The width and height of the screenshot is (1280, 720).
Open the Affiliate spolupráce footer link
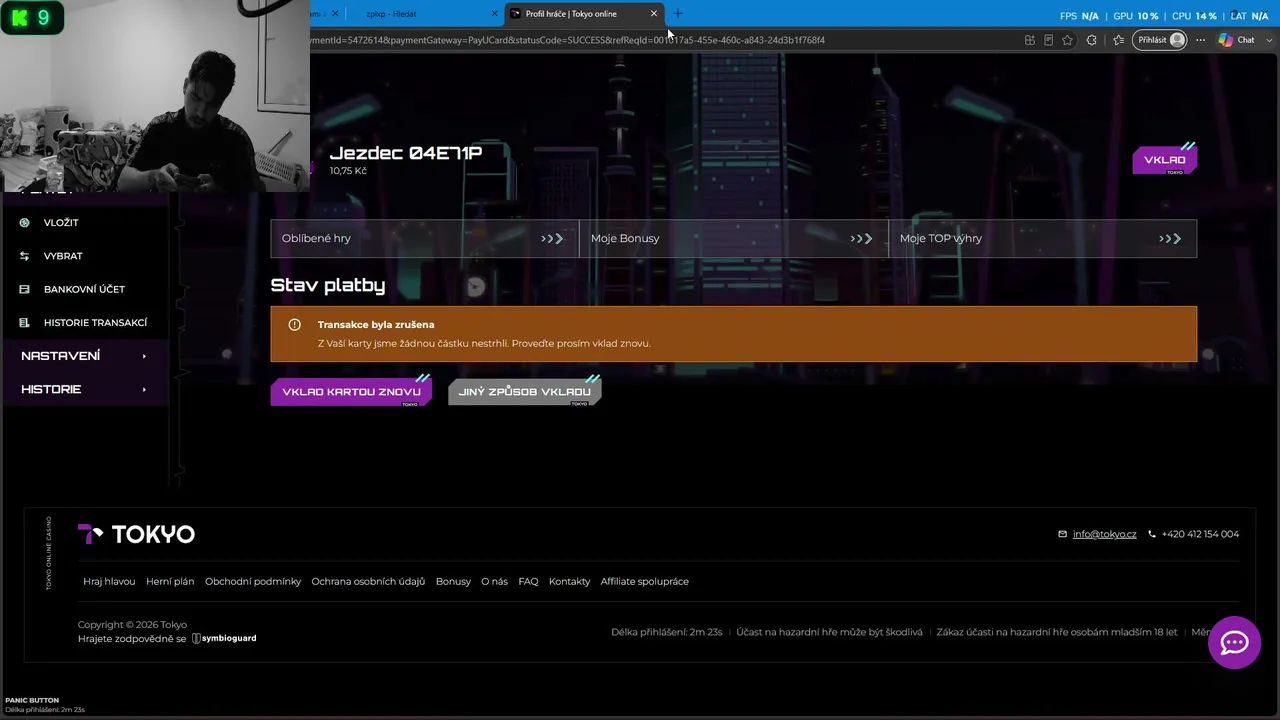pos(644,581)
